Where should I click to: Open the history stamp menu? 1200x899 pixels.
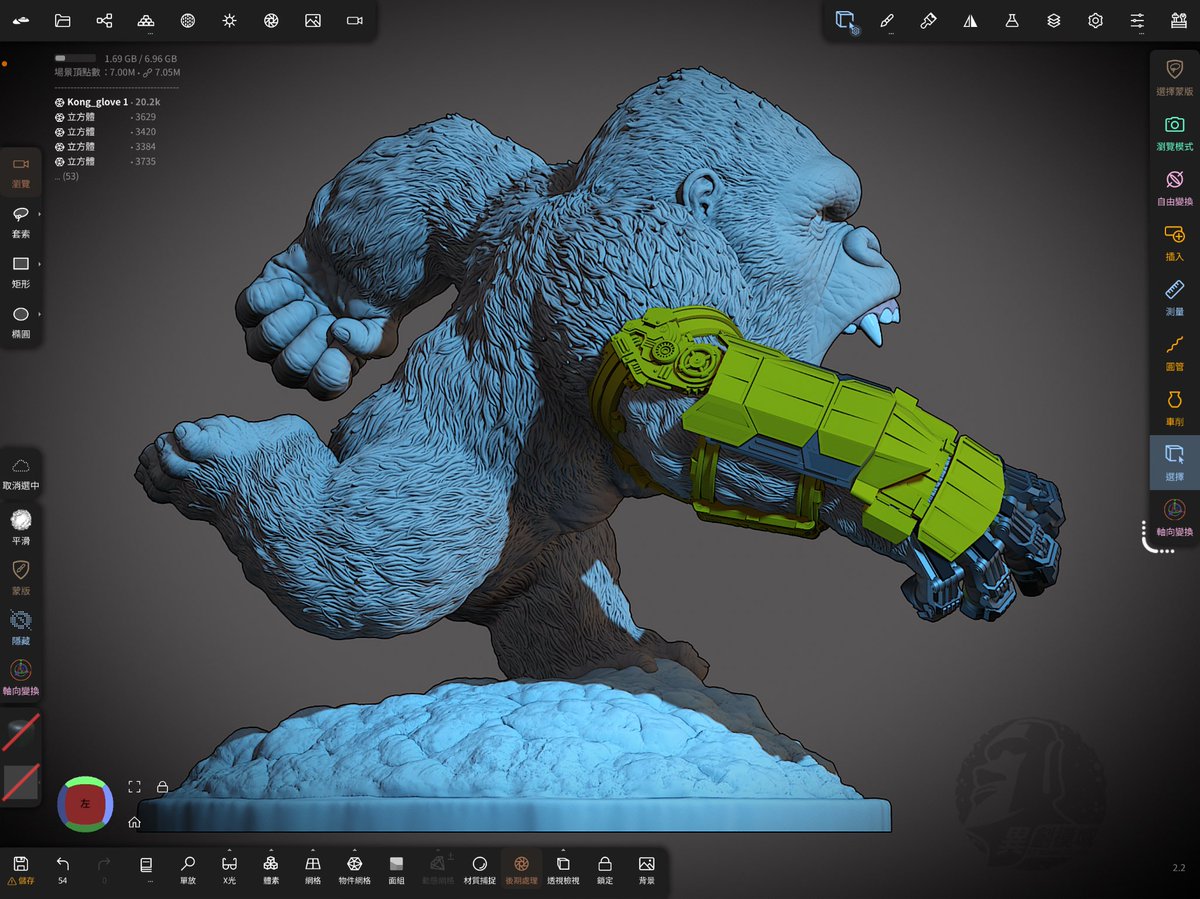click(1179, 20)
